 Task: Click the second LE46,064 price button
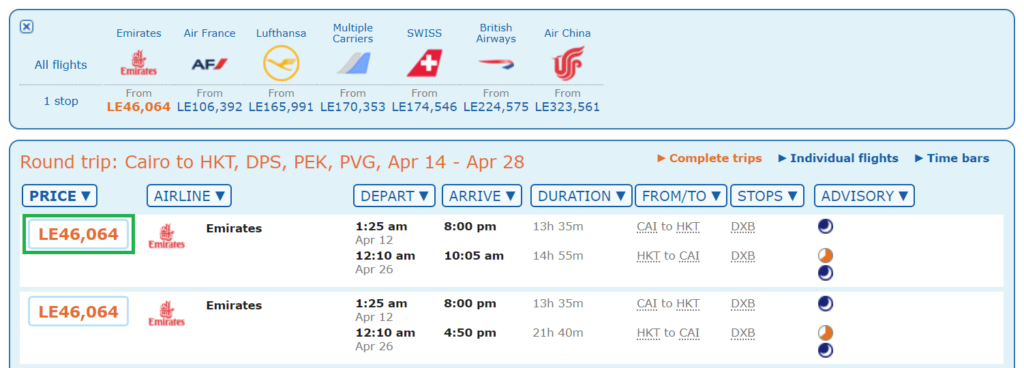pyautogui.click(x=78, y=311)
